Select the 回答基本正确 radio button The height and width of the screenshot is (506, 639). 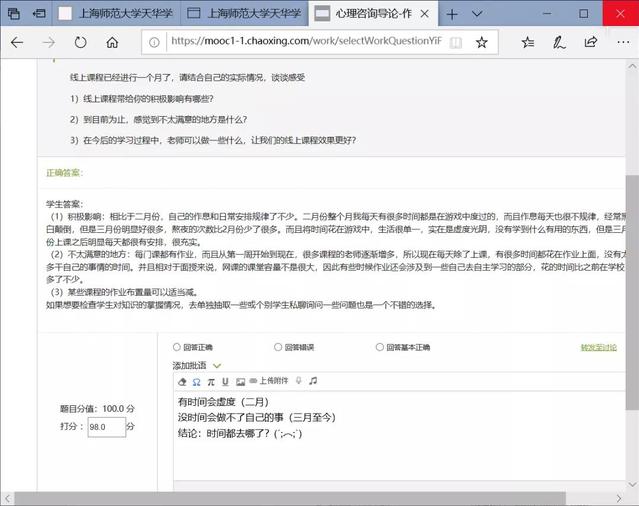[380, 347]
